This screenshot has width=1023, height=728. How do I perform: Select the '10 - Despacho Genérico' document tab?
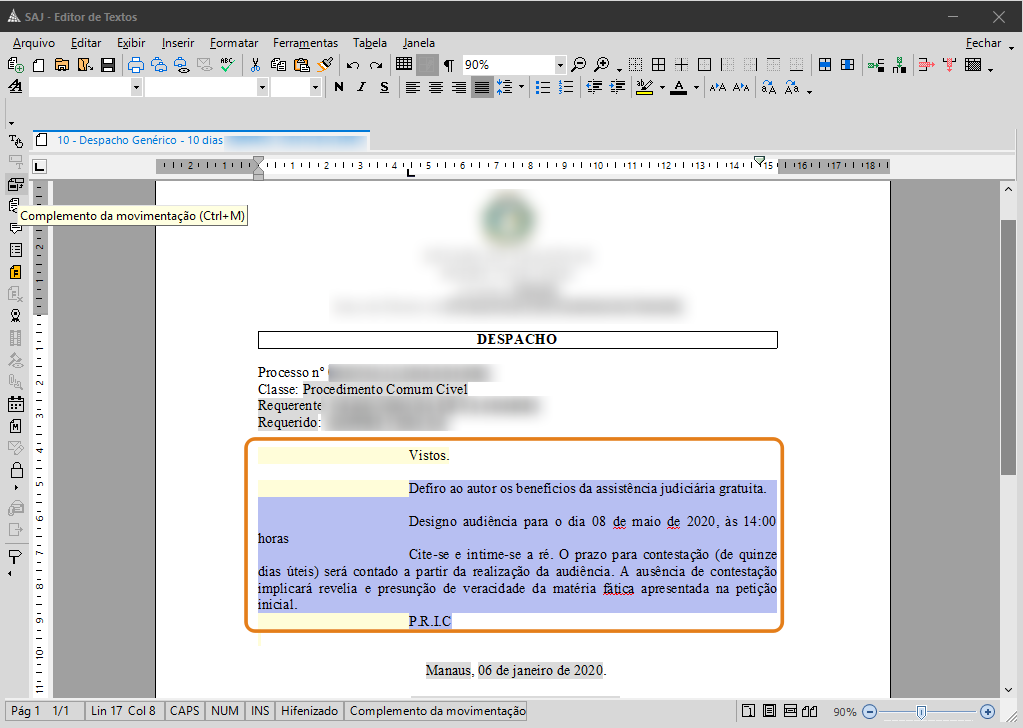pos(200,140)
